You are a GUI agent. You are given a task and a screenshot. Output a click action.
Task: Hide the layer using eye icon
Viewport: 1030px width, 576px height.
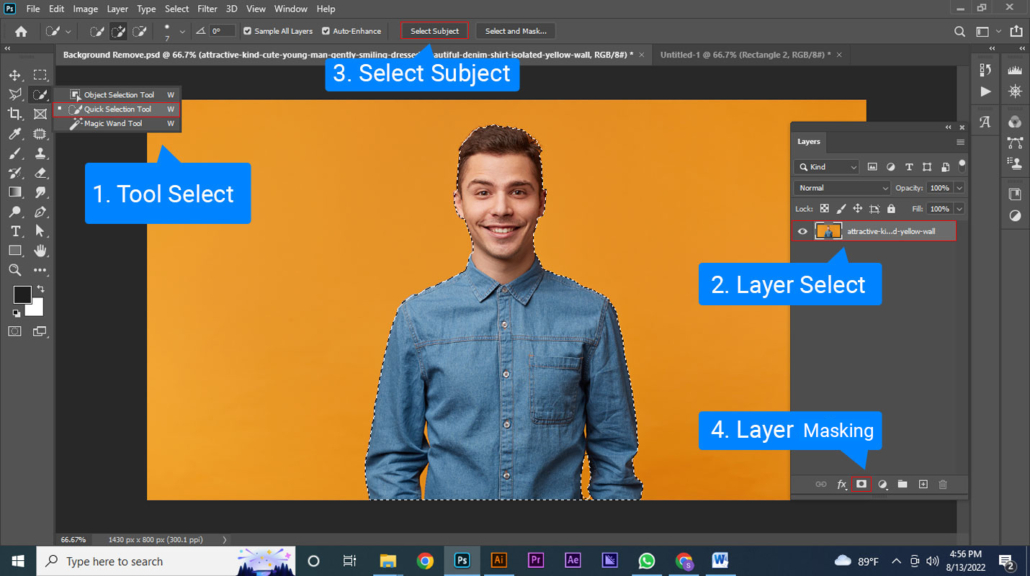click(x=802, y=231)
